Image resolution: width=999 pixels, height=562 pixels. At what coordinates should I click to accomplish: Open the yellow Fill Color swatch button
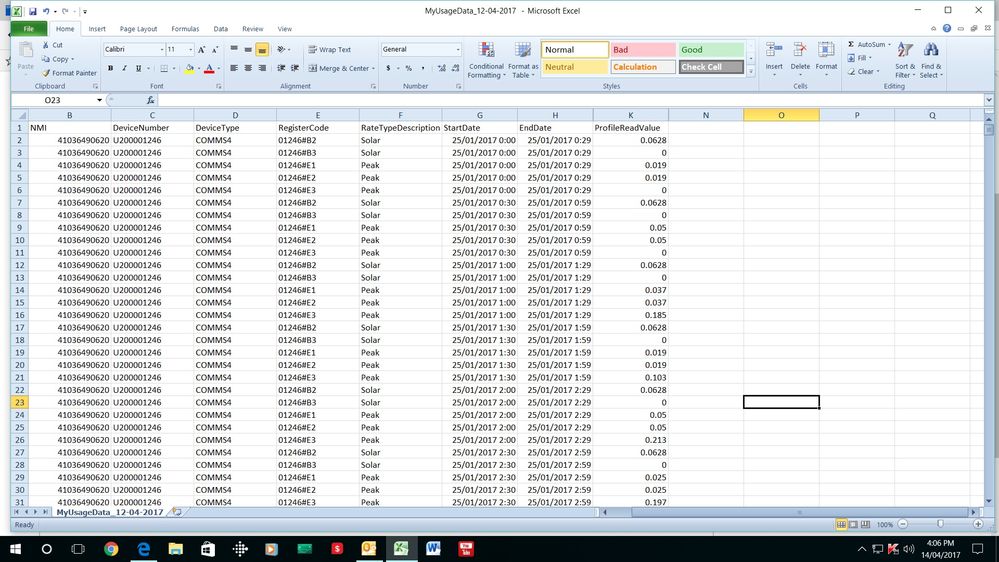point(189,68)
